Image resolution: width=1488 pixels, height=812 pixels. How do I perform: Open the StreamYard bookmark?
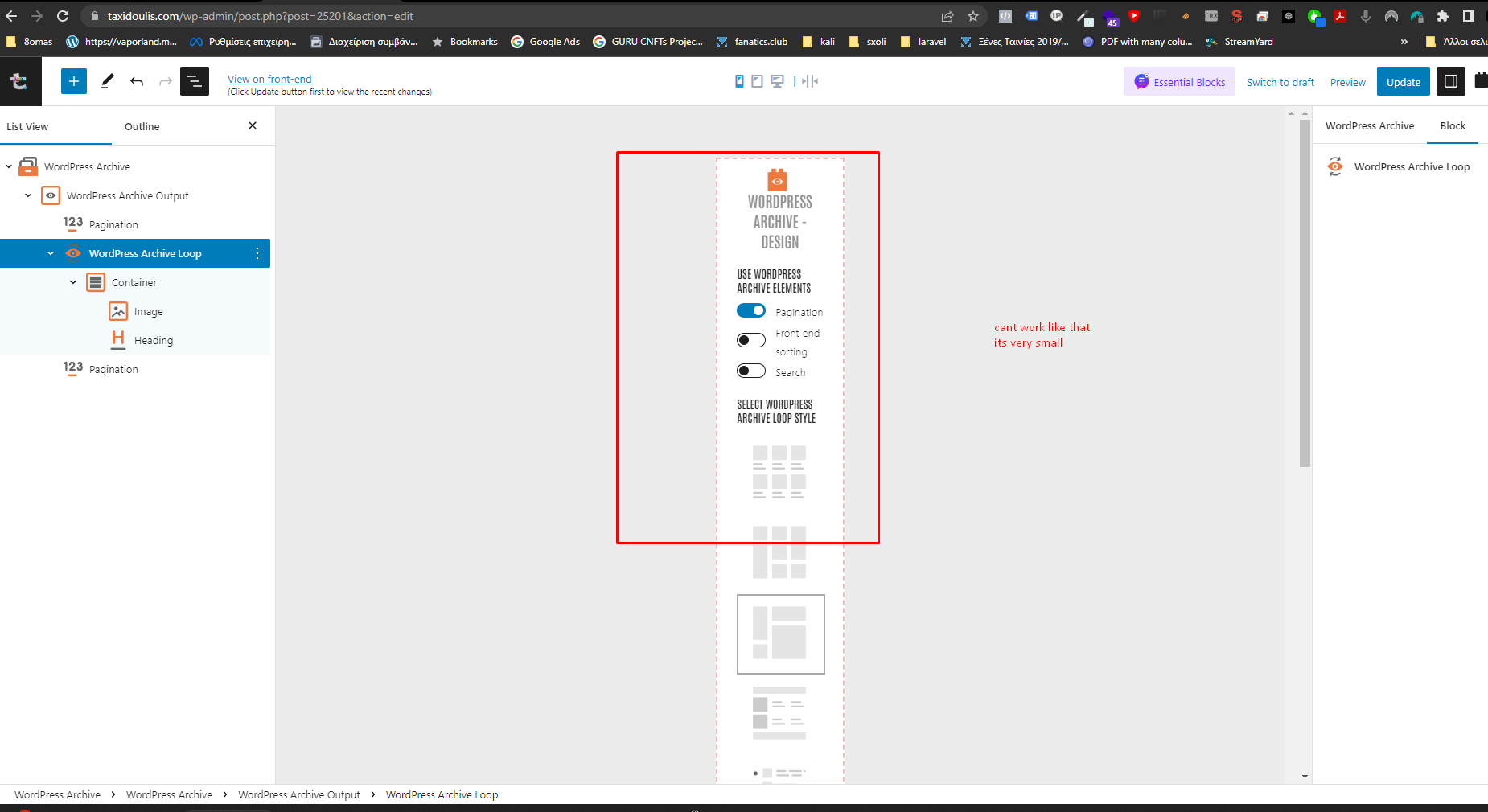click(x=1239, y=42)
